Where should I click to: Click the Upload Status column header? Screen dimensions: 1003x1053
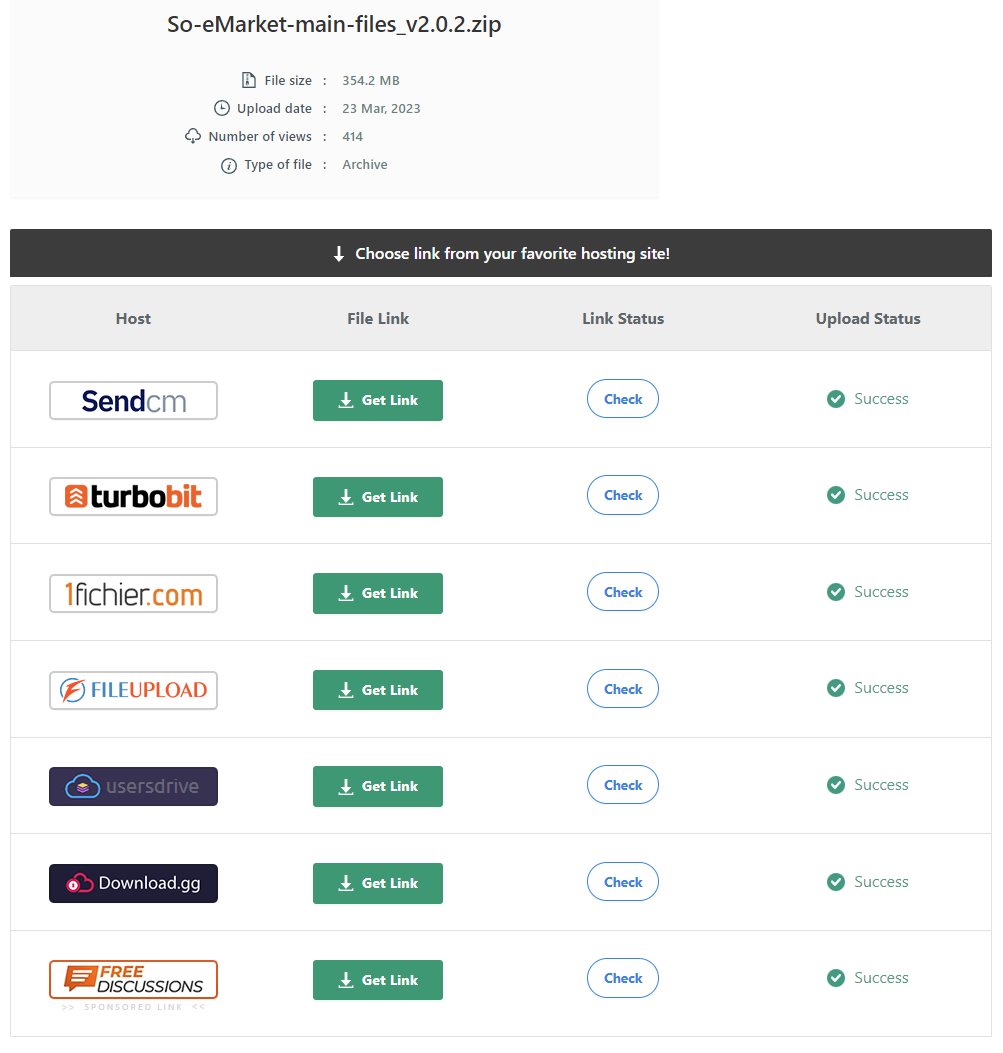(x=868, y=319)
